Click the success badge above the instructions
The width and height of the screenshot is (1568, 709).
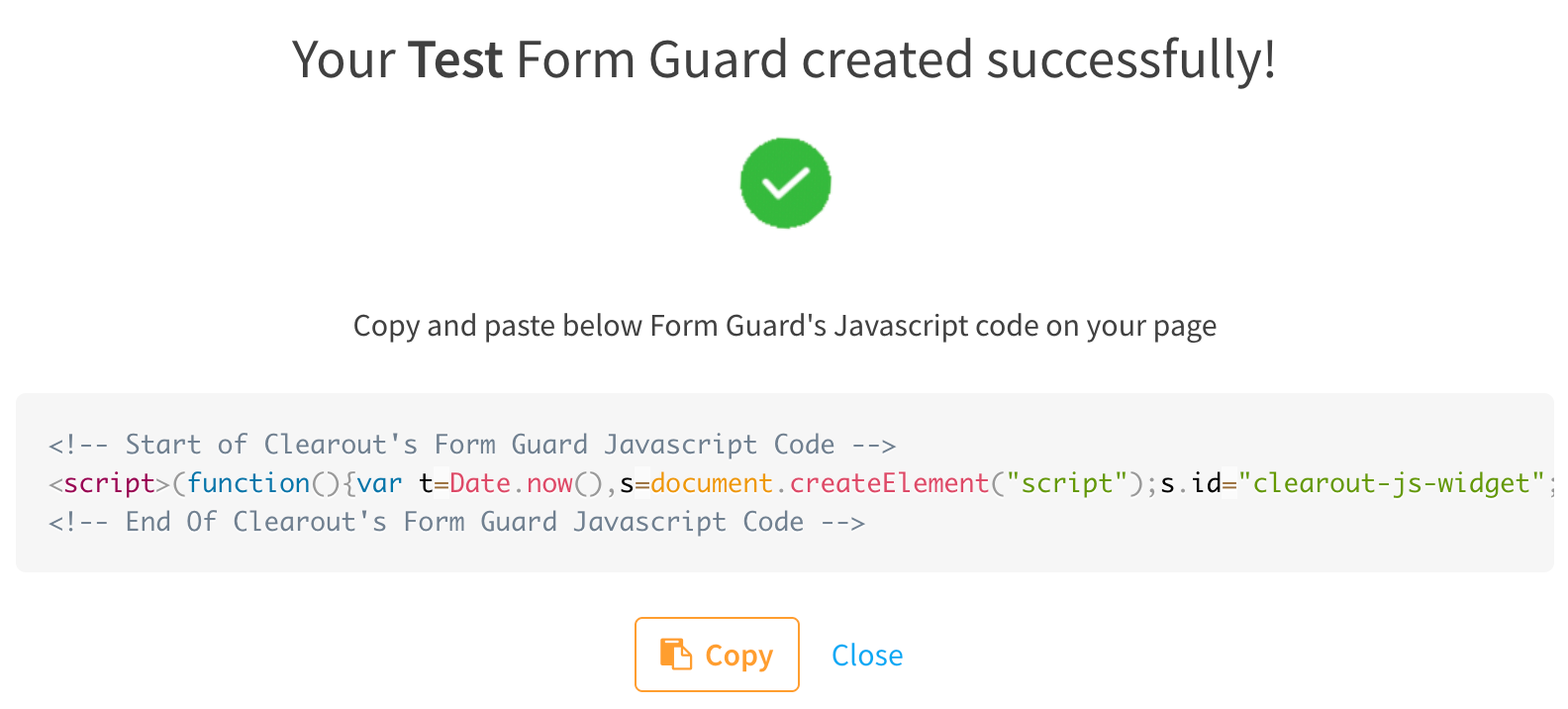pos(785,183)
